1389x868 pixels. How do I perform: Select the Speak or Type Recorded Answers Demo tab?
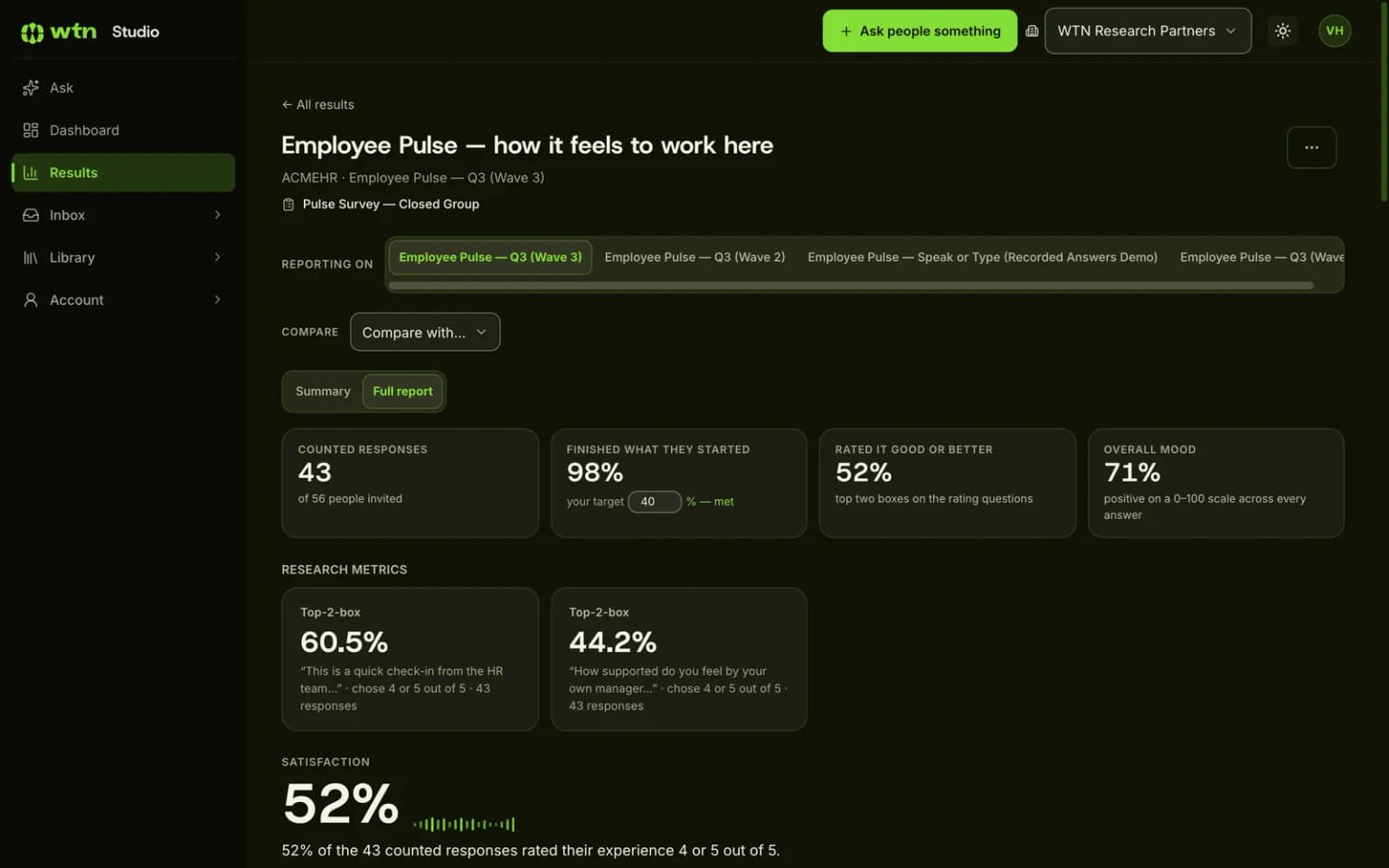pyautogui.click(x=982, y=258)
